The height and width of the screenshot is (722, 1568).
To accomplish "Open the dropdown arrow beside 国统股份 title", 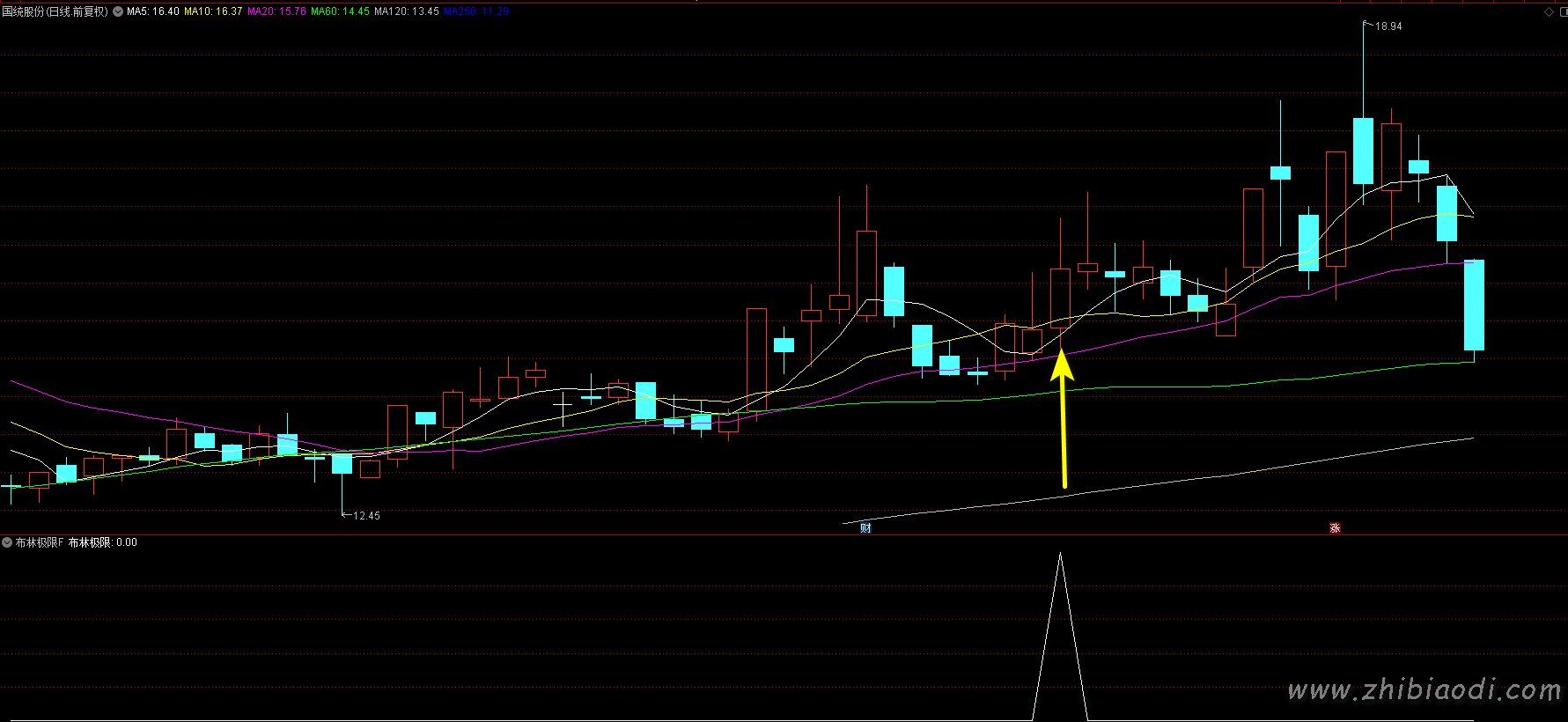I will click(118, 11).
